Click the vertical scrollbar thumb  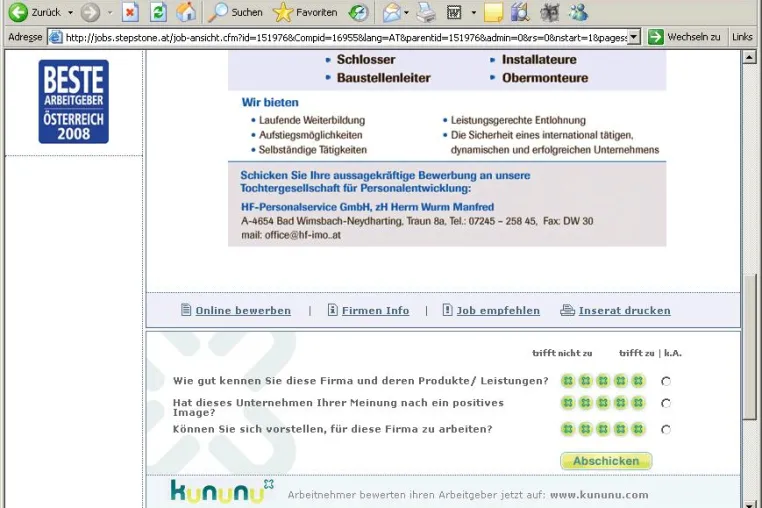[749, 347]
